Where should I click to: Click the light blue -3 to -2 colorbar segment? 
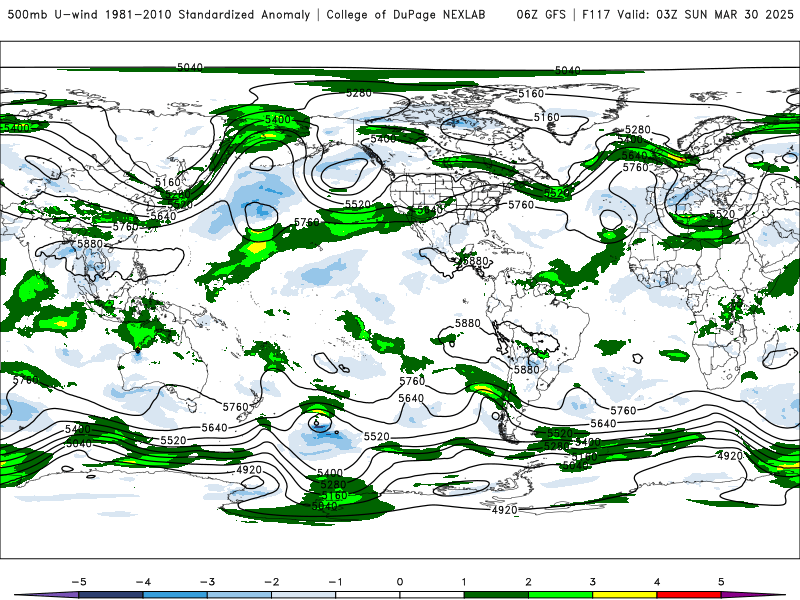coord(239,595)
